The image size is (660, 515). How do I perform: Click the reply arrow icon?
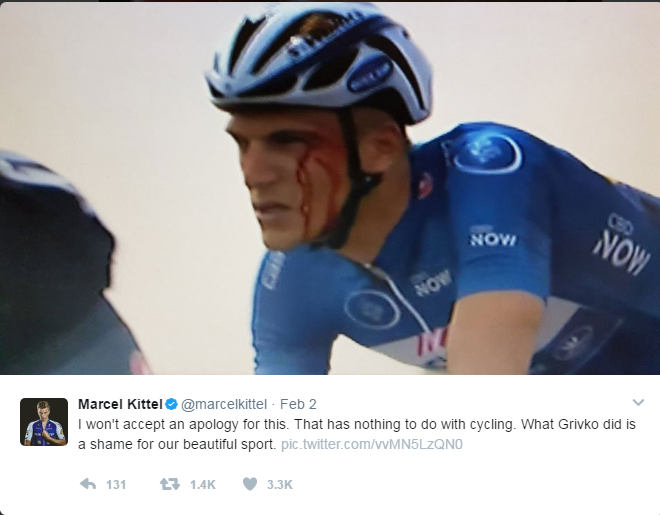88,484
